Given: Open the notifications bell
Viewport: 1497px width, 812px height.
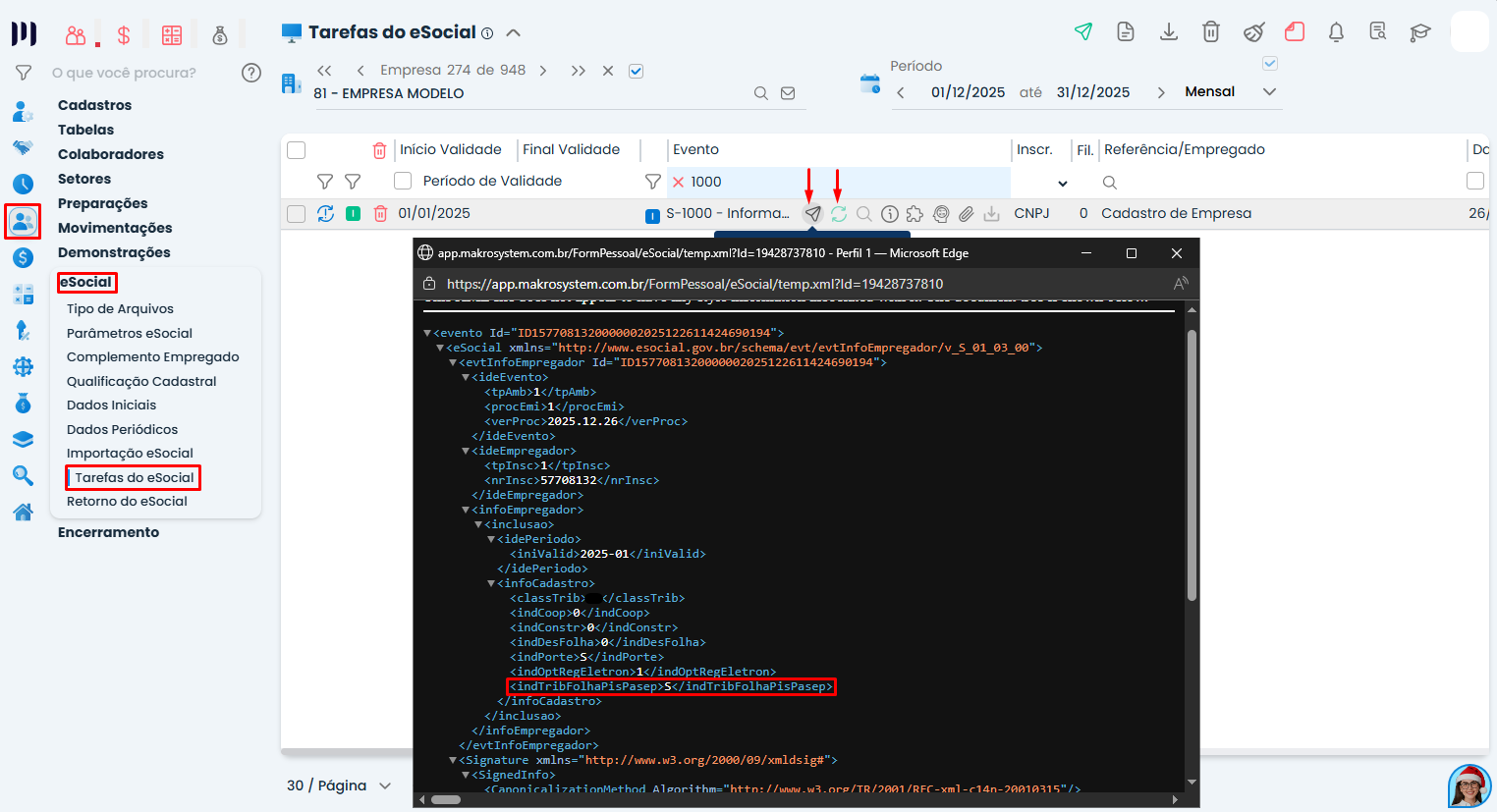Looking at the screenshot, I should tap(1336, 31).
